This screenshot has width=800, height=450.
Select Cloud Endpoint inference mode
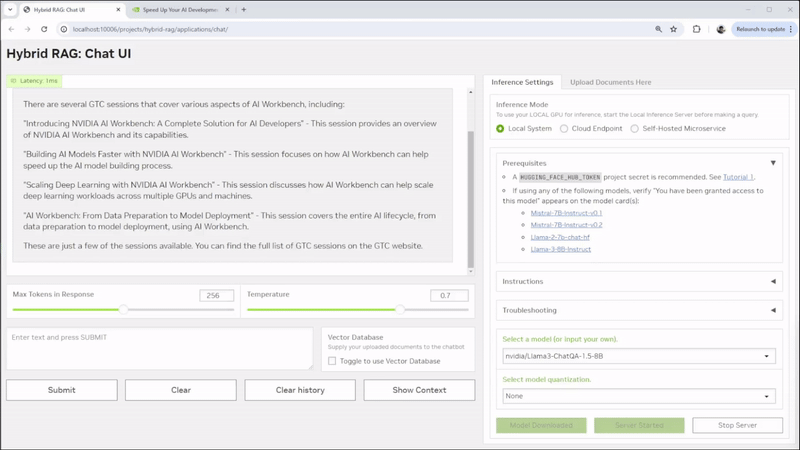pos(564,129)
